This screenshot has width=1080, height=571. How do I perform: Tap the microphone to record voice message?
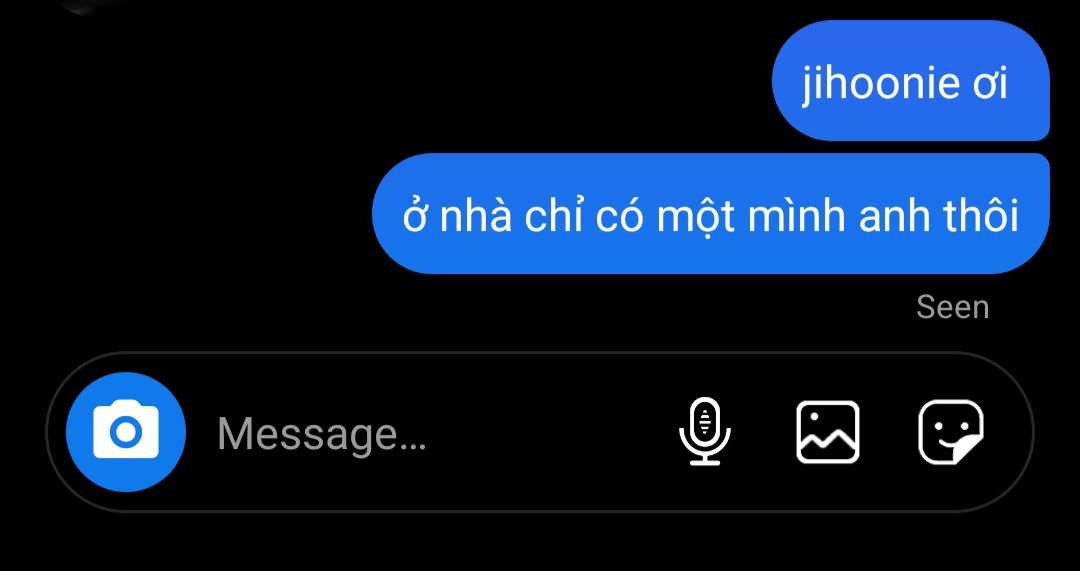click(705, 432)
